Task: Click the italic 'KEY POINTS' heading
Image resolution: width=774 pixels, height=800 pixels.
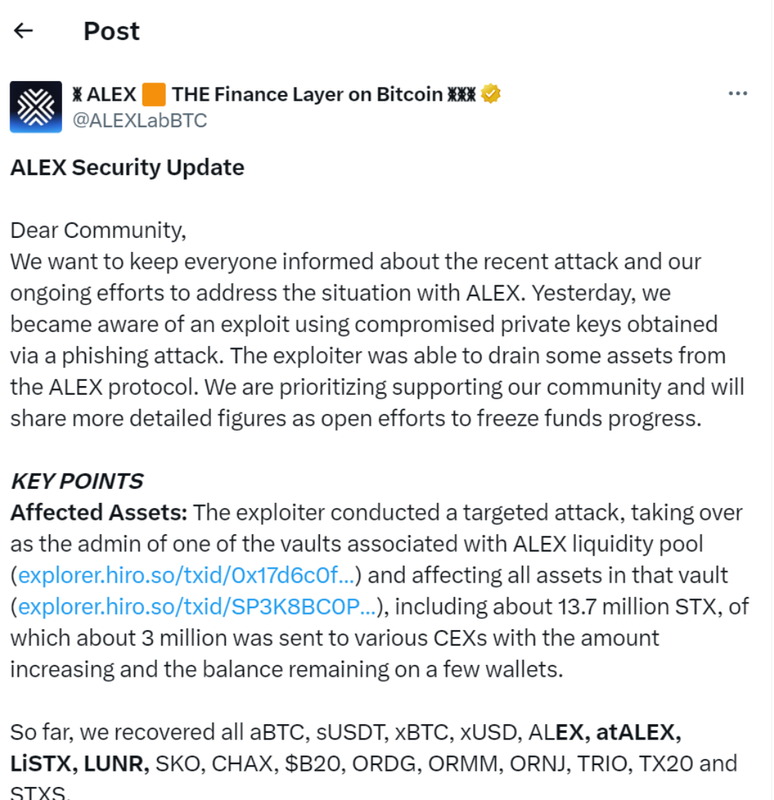Action: point(77,481)
